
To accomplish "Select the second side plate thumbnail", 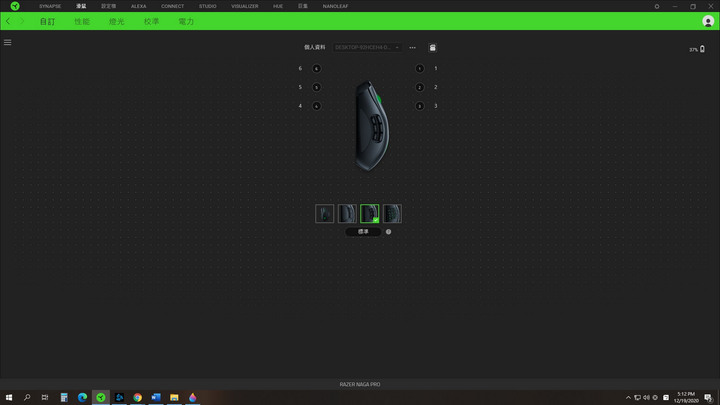I will point(347,214).
